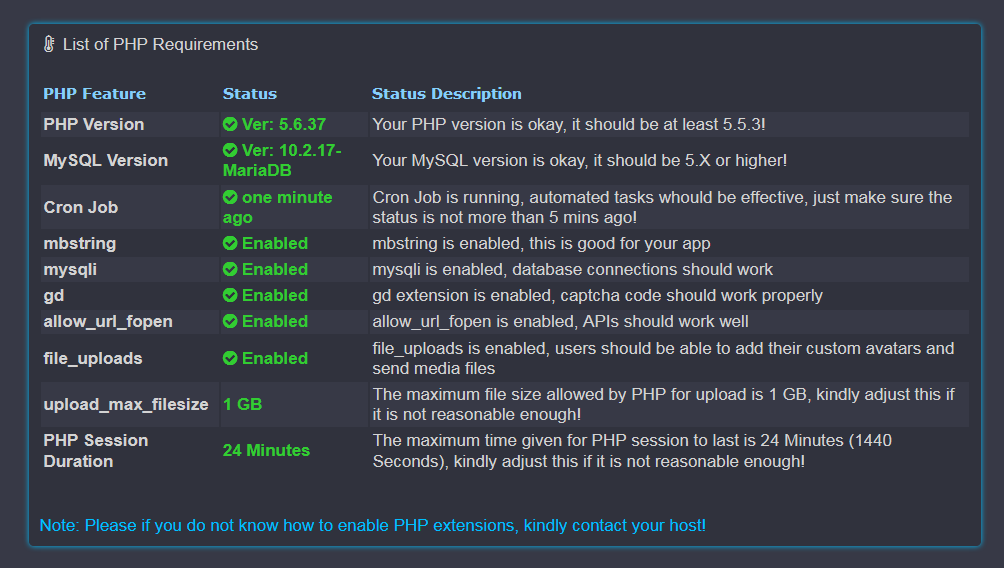
Task: Click the gd Enabled check icon
Action: point(230,295)
